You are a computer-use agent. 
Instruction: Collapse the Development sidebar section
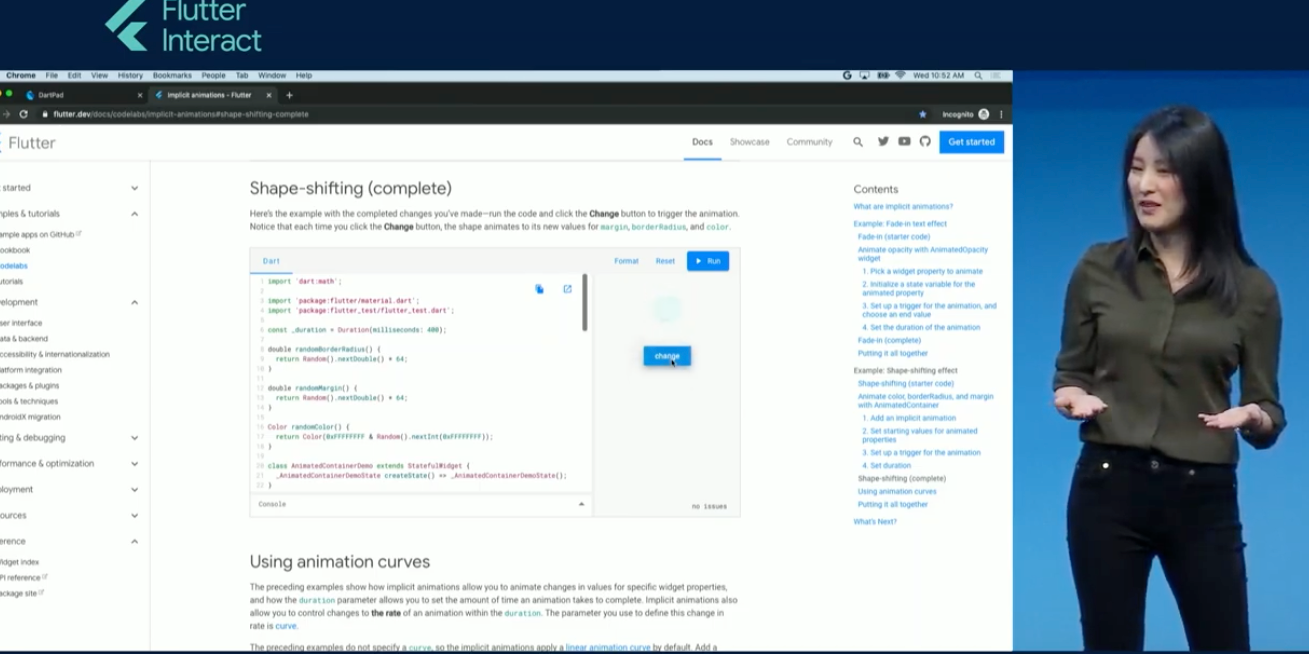[x=134, y=302]
